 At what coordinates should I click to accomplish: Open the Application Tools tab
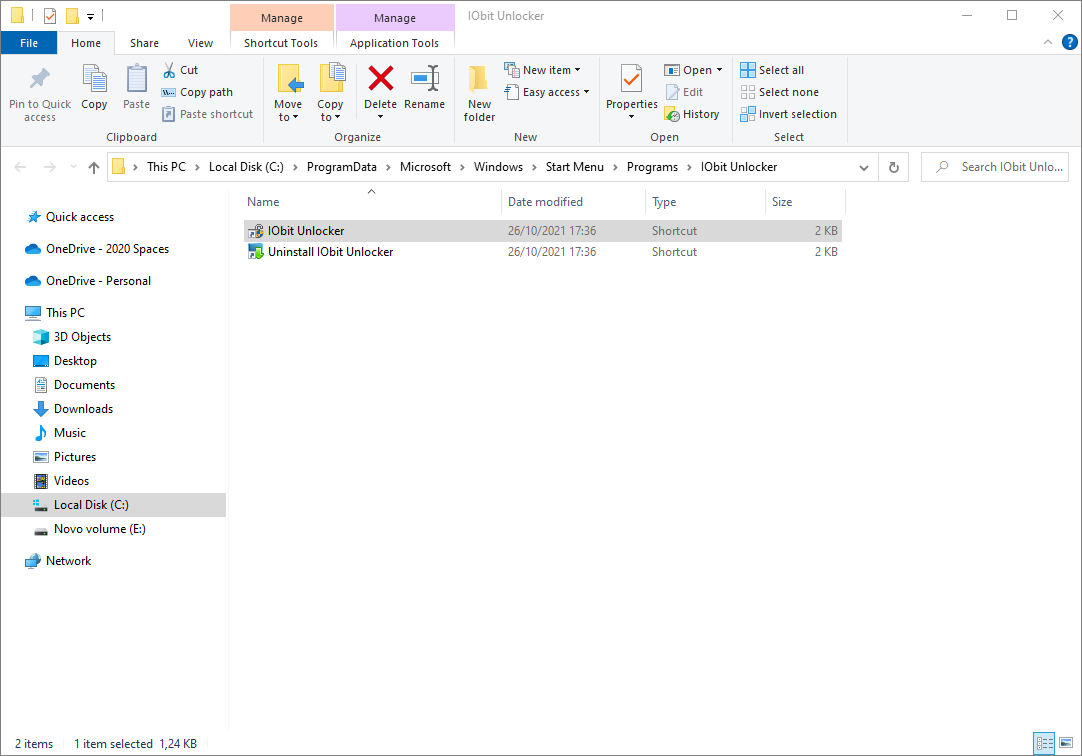click(394, 43)
